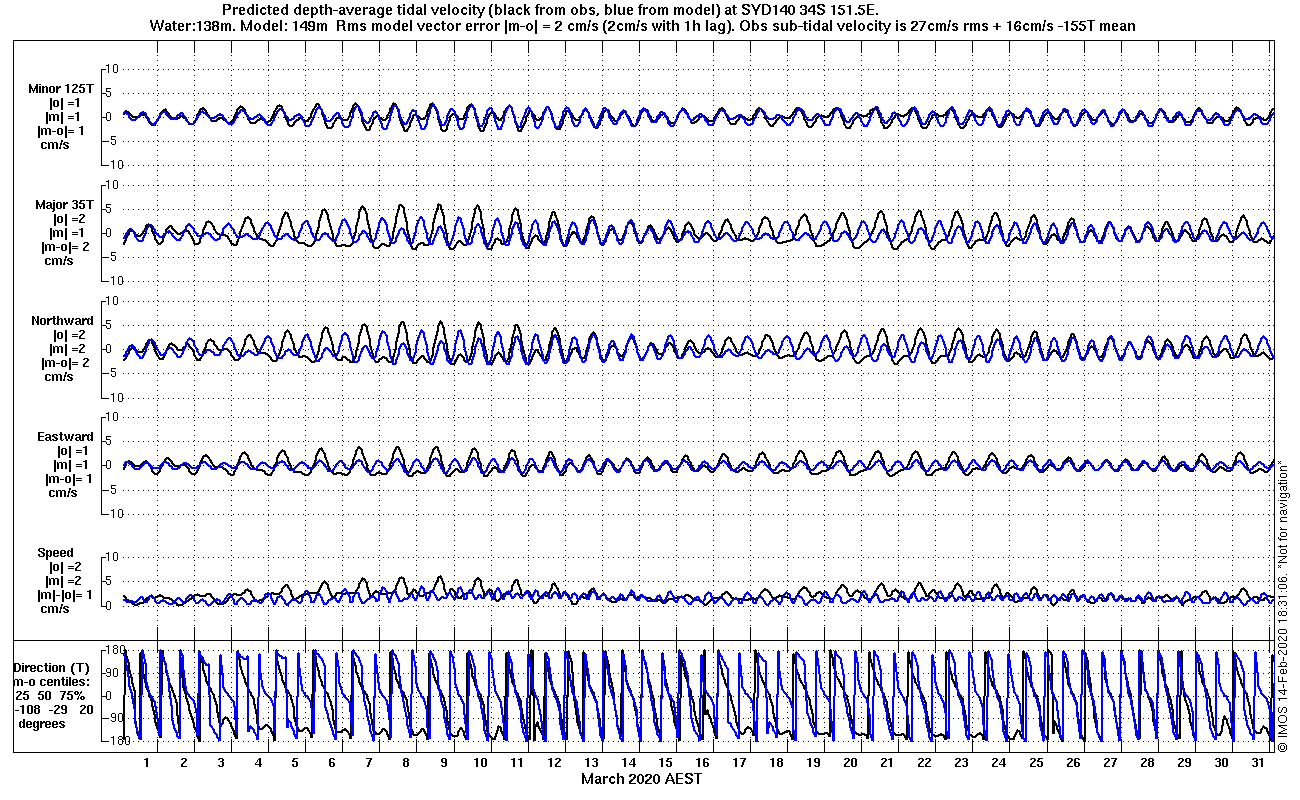Click the '|m|-|o|= 1' line under Speed
Image resolution: width=1300 pixels, height=800 pixels.
[x=64, y=595]
